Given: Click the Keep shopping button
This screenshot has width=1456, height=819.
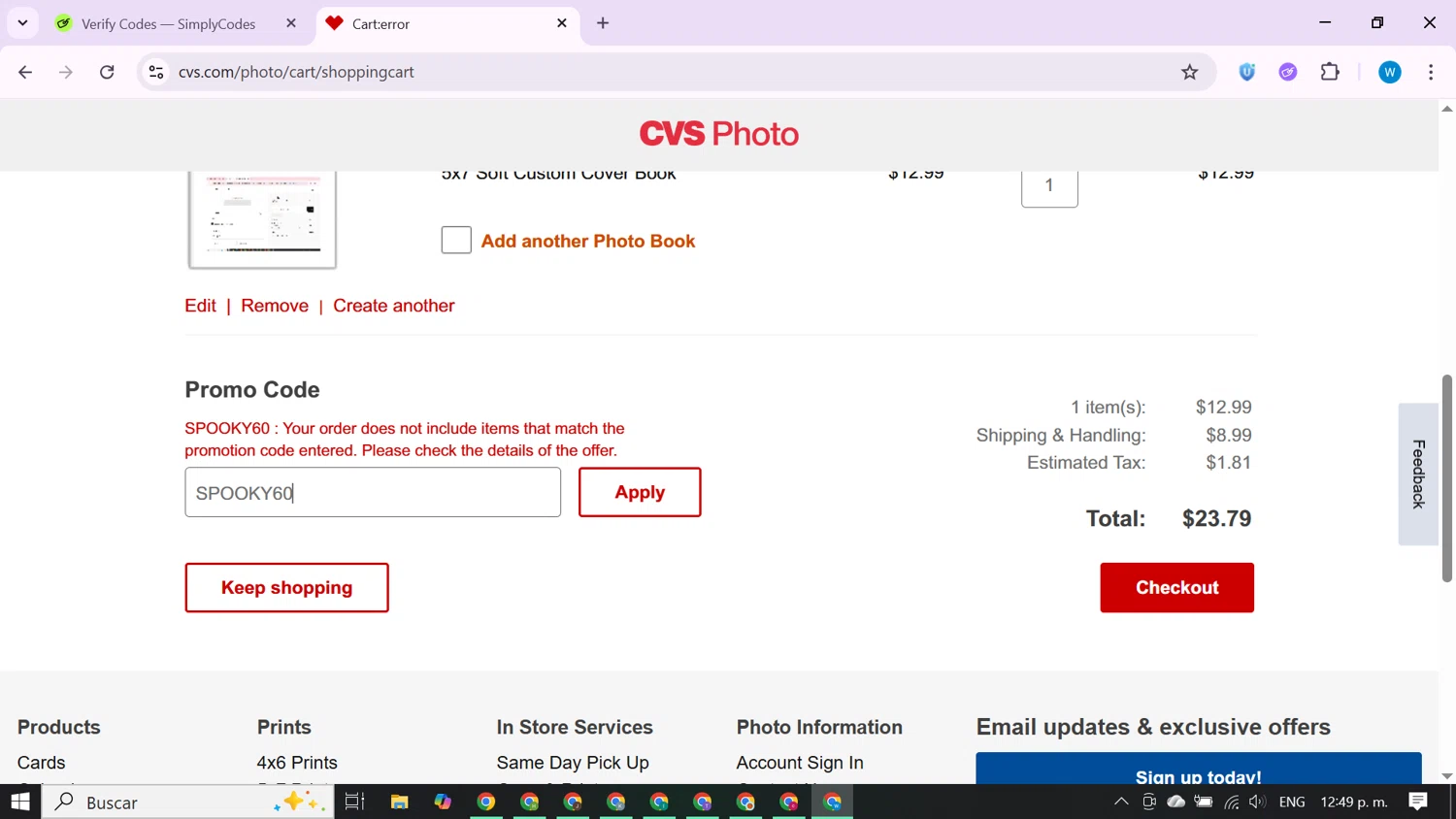Looking at the screenshot, I should (286, 587).
